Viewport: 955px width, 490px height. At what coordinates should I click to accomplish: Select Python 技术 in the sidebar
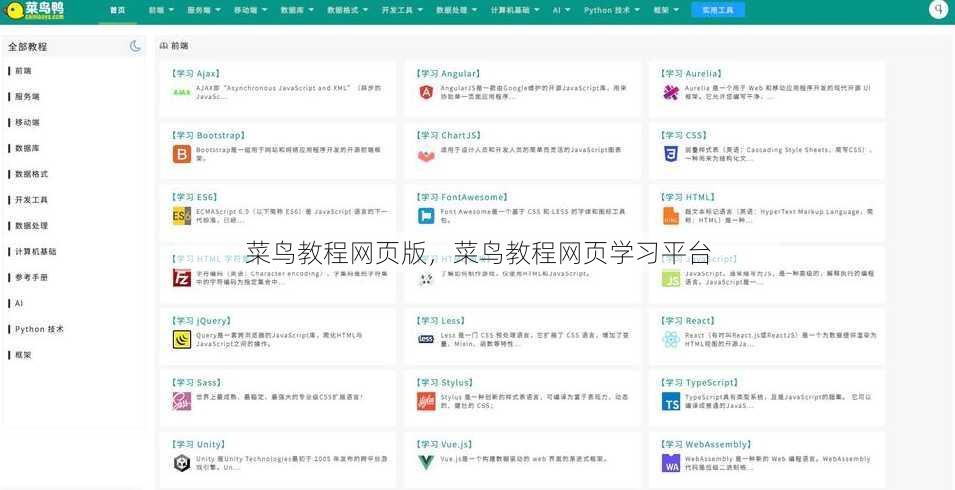pos(39,329)
